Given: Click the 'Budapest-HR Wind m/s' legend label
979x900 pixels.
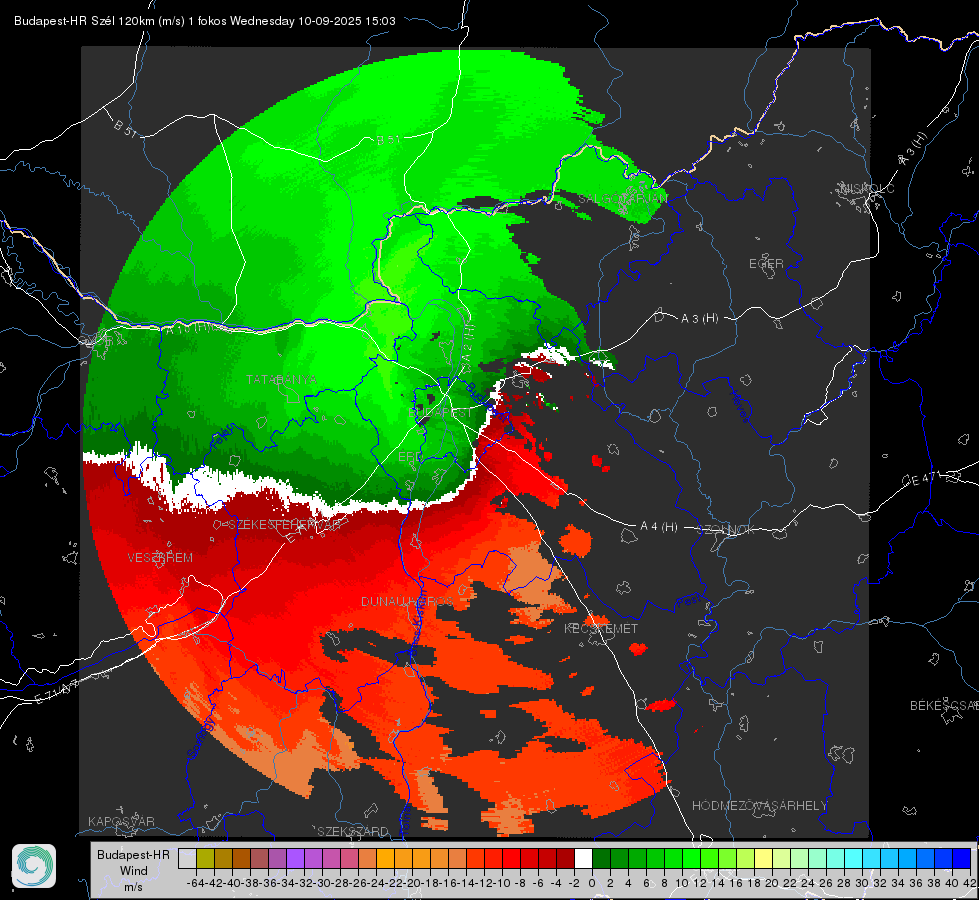Looking at the screenshot, I should click(x=134, y=870).
